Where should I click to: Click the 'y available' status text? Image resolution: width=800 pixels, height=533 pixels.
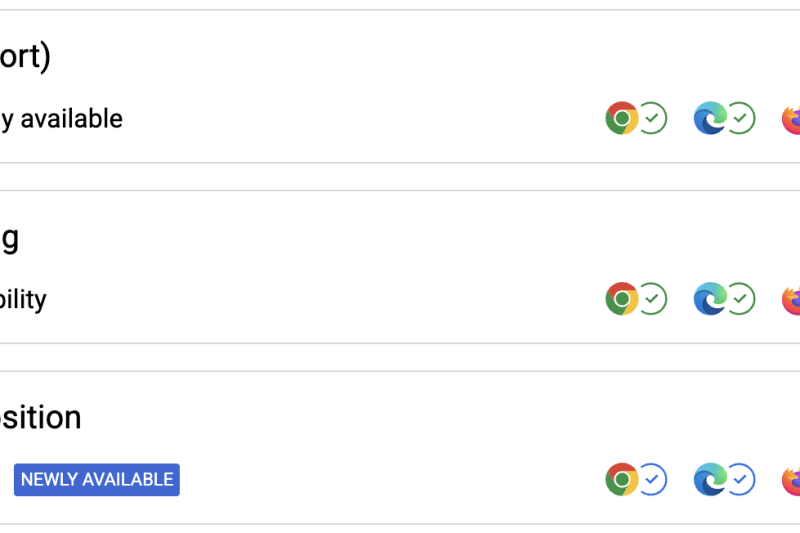tap(61, 119)
